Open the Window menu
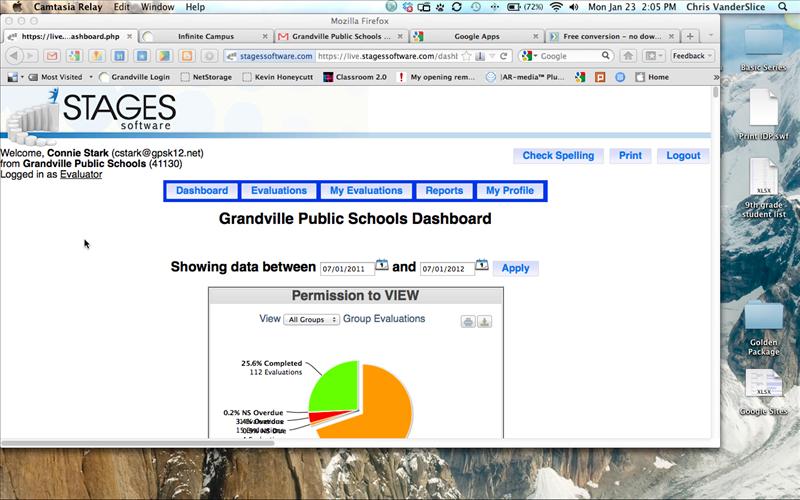The width and height of the screenshot is (800, 500). (157, 7)
